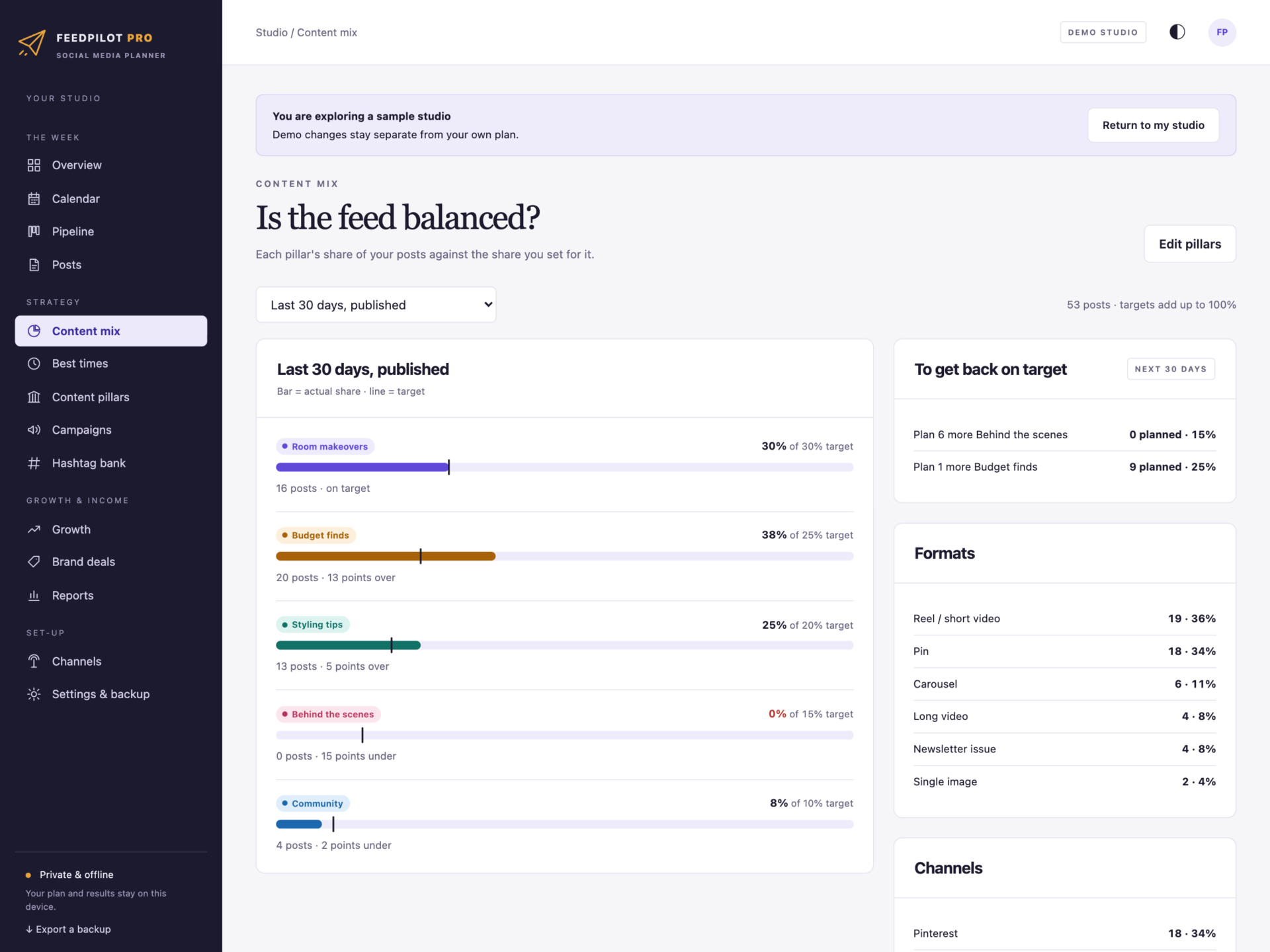Open Reports via its bar chart icon
The image size is (1270, 952).
34,595
